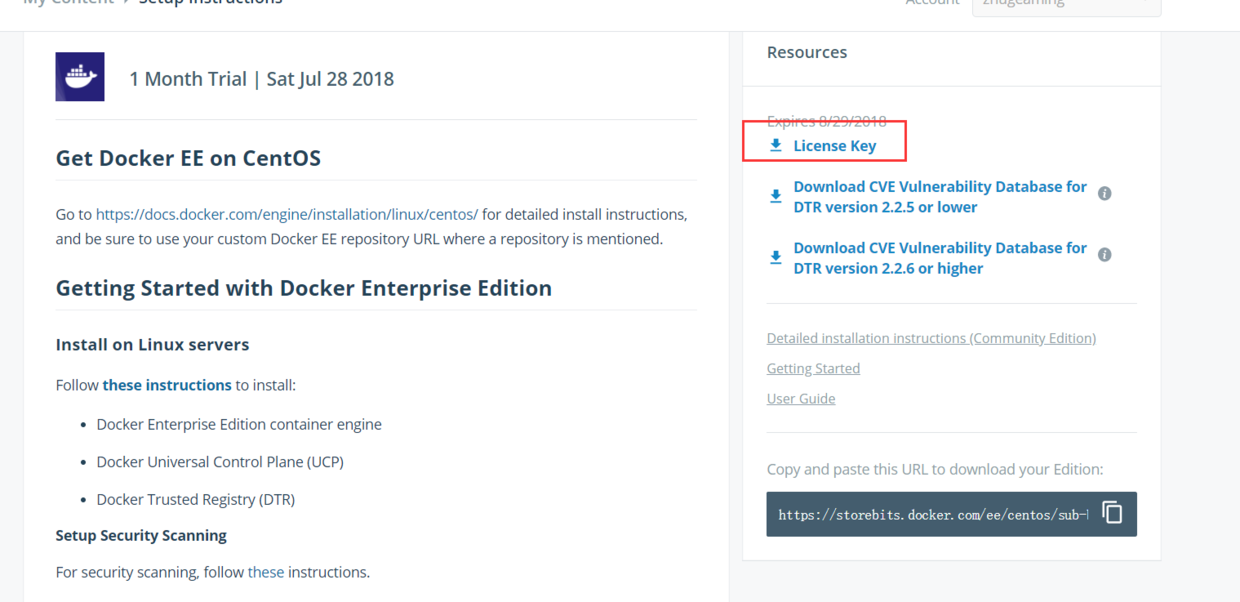The height and width of the screenshot is (602, 1240).
Task: Click info icon for DTR 2.2.6 database
Action: coord(1105,255)
